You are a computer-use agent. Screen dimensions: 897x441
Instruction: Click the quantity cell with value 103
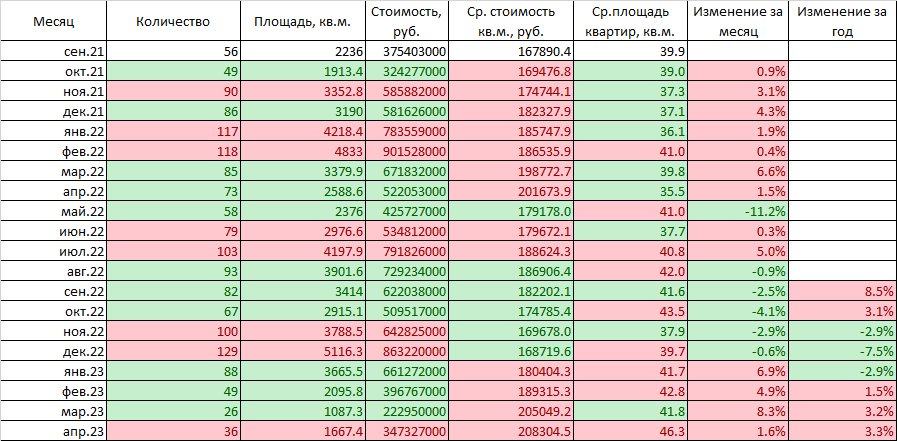click(173, 252)
